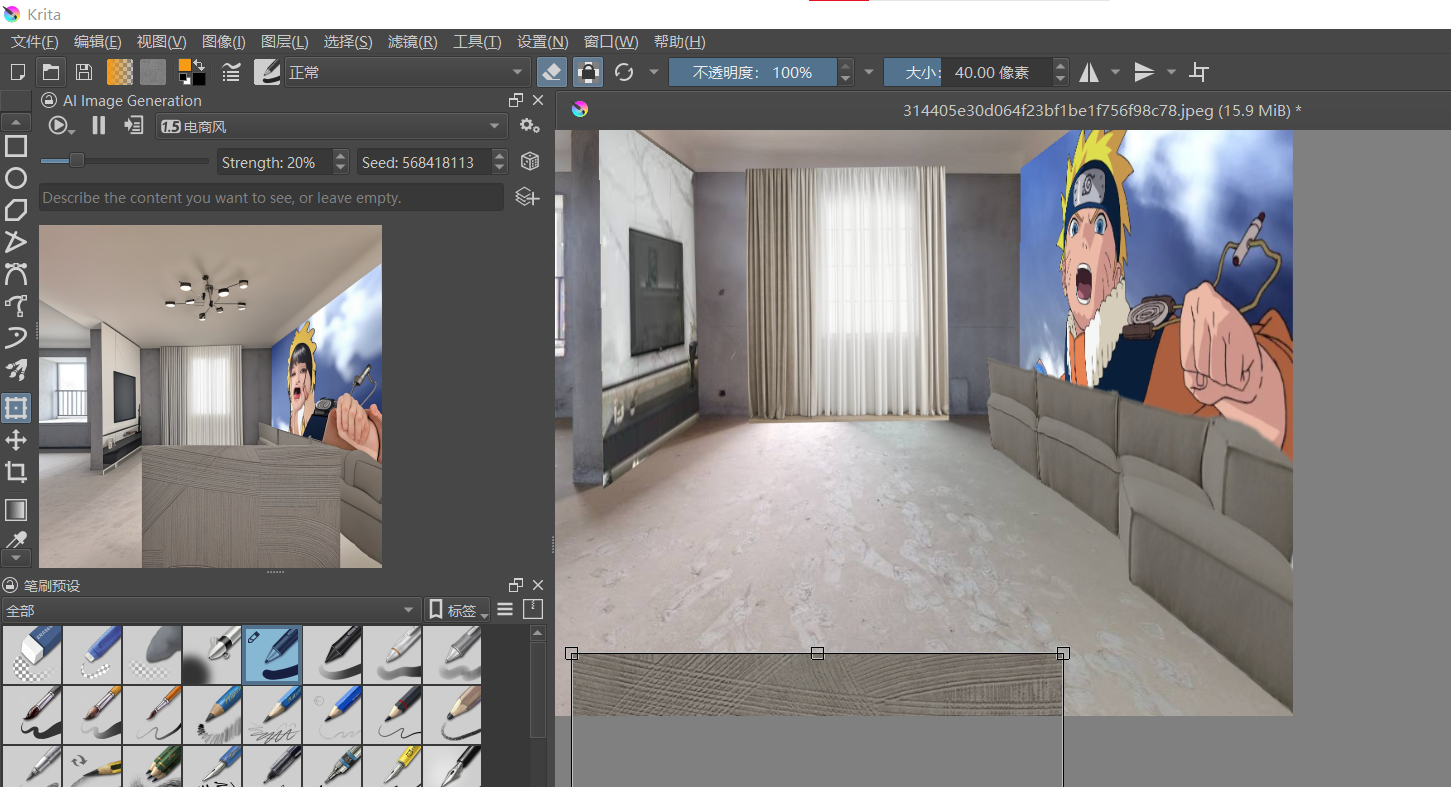The width and height of the screenshot is (1451, 787).
Task: Toggle preserve alpha lock button
Action: point(589,72)
